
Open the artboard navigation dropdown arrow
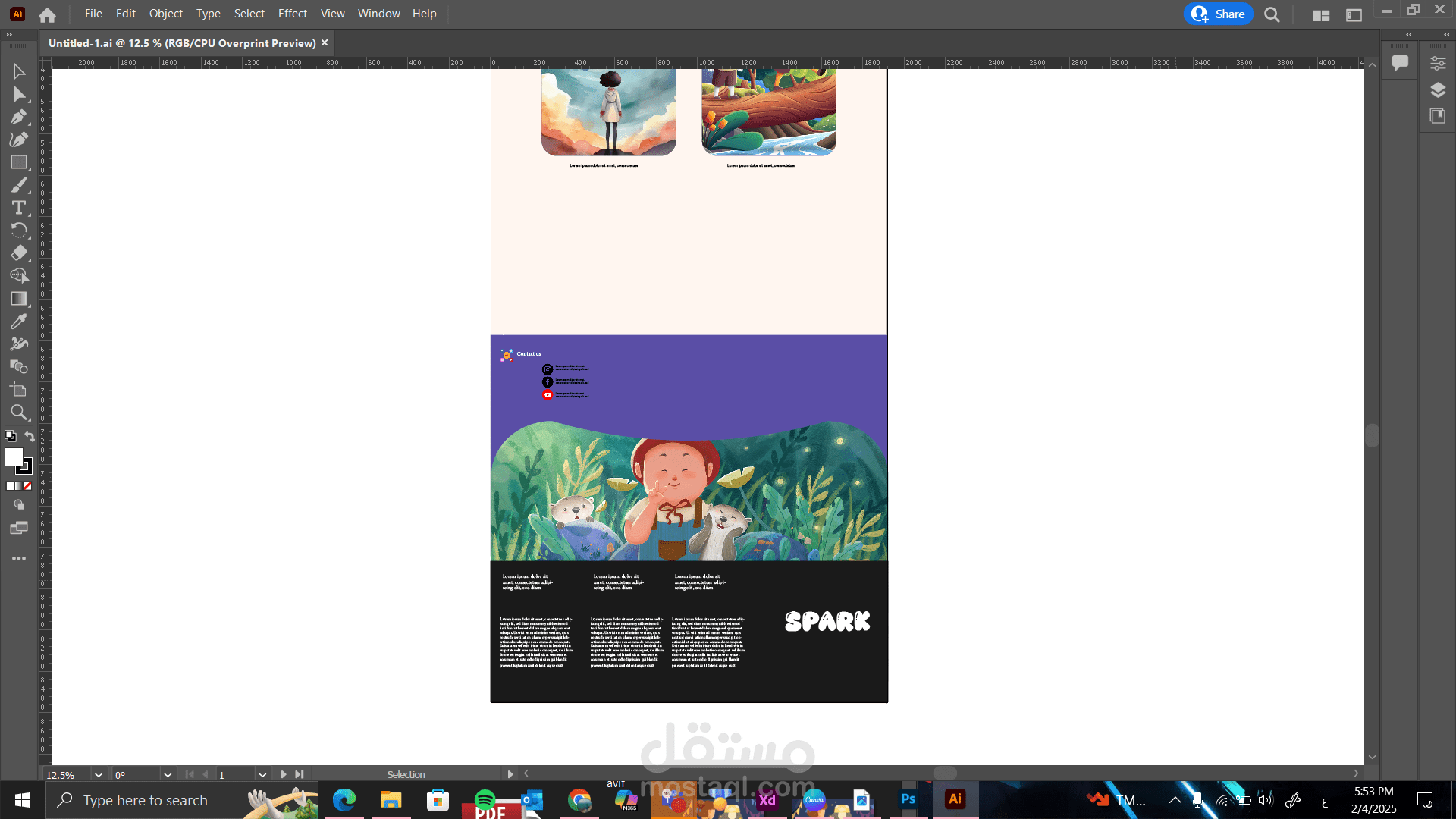(x=262, y=775)
